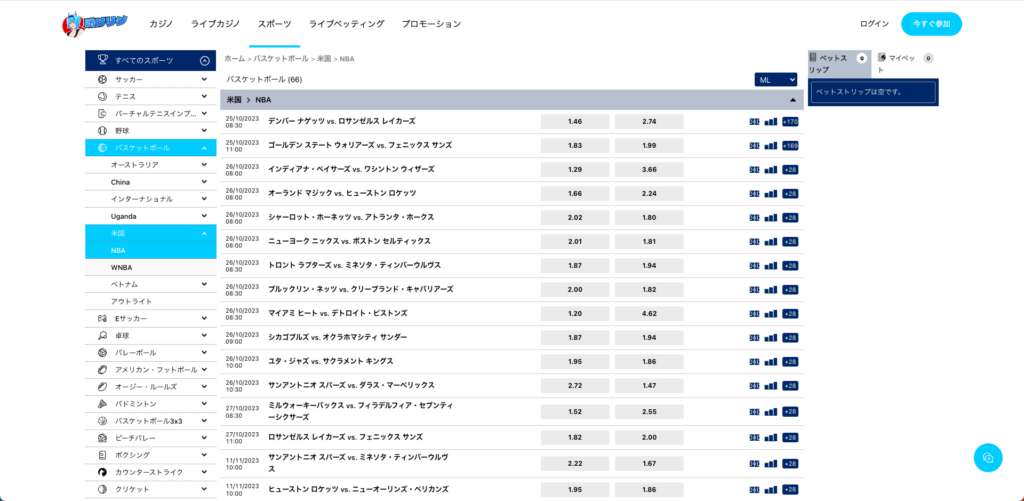
Task: Collapse the すべてのスポーツ sidebar panel
Action: pyautogui.click(x=204, y=61)
